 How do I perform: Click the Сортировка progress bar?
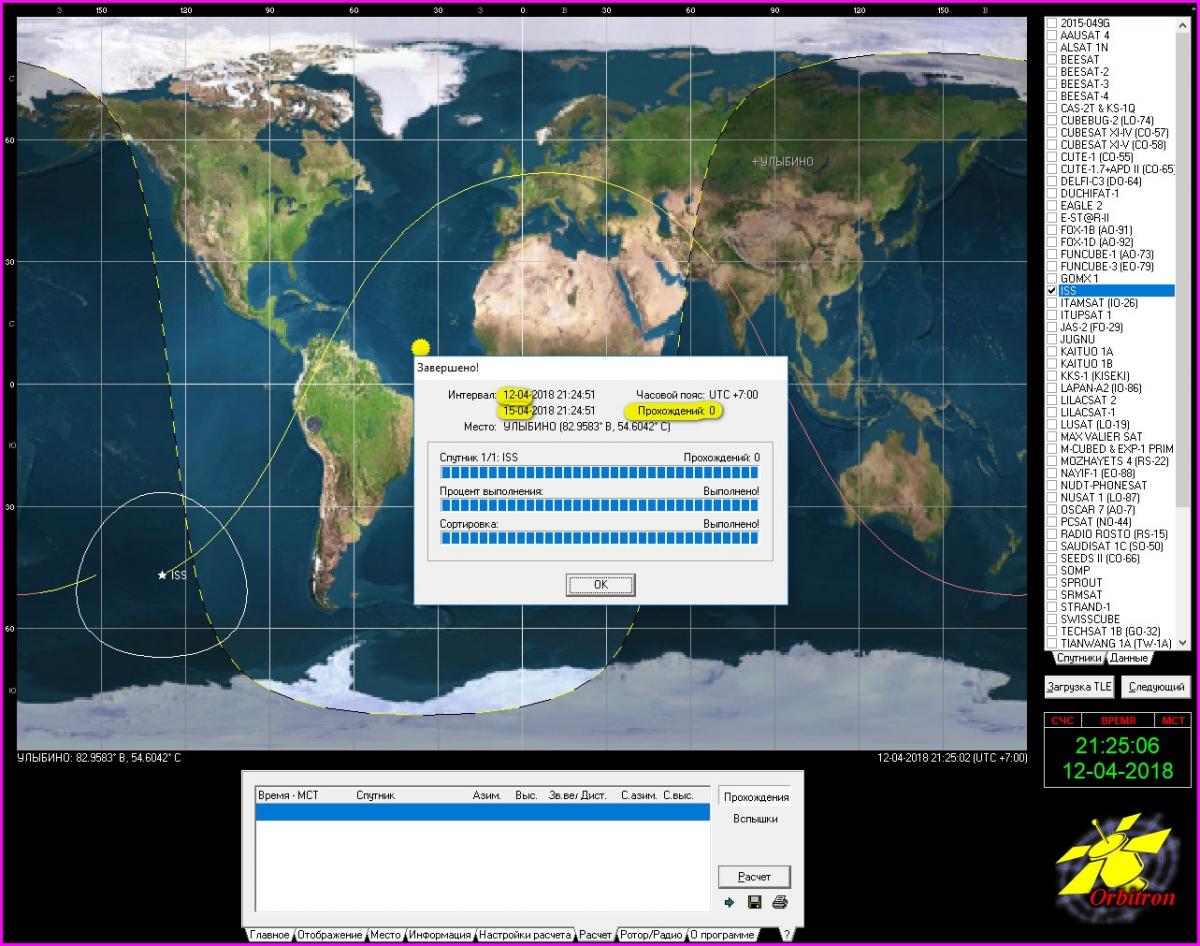coord(599,538)
